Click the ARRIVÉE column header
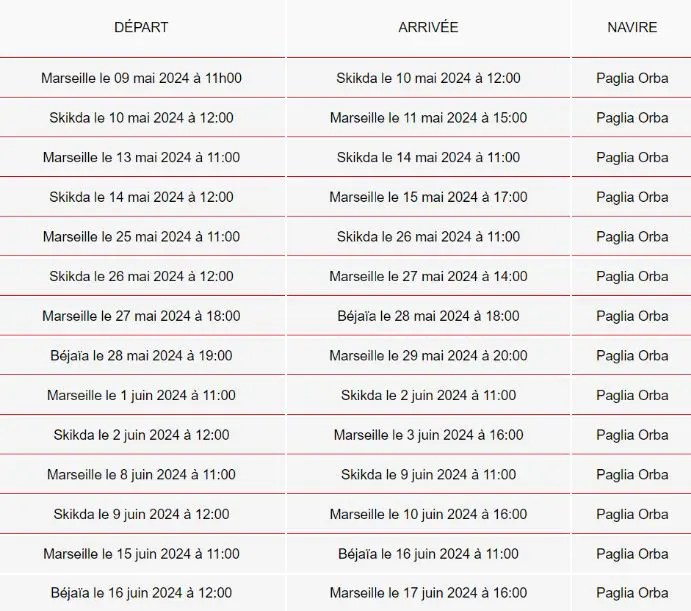The width and height of the screenshot is (691, 611). [428, 27]
